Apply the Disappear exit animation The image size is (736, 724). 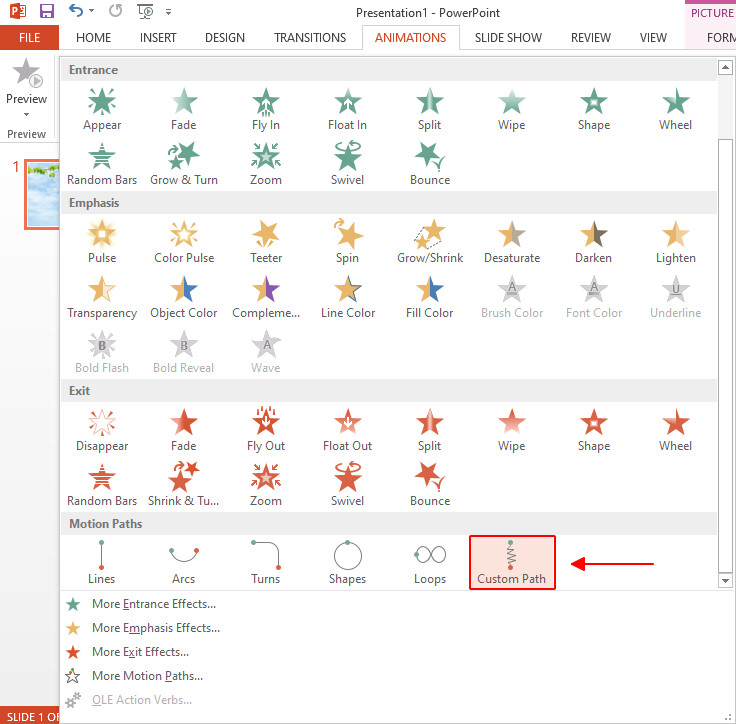[102, 430]
